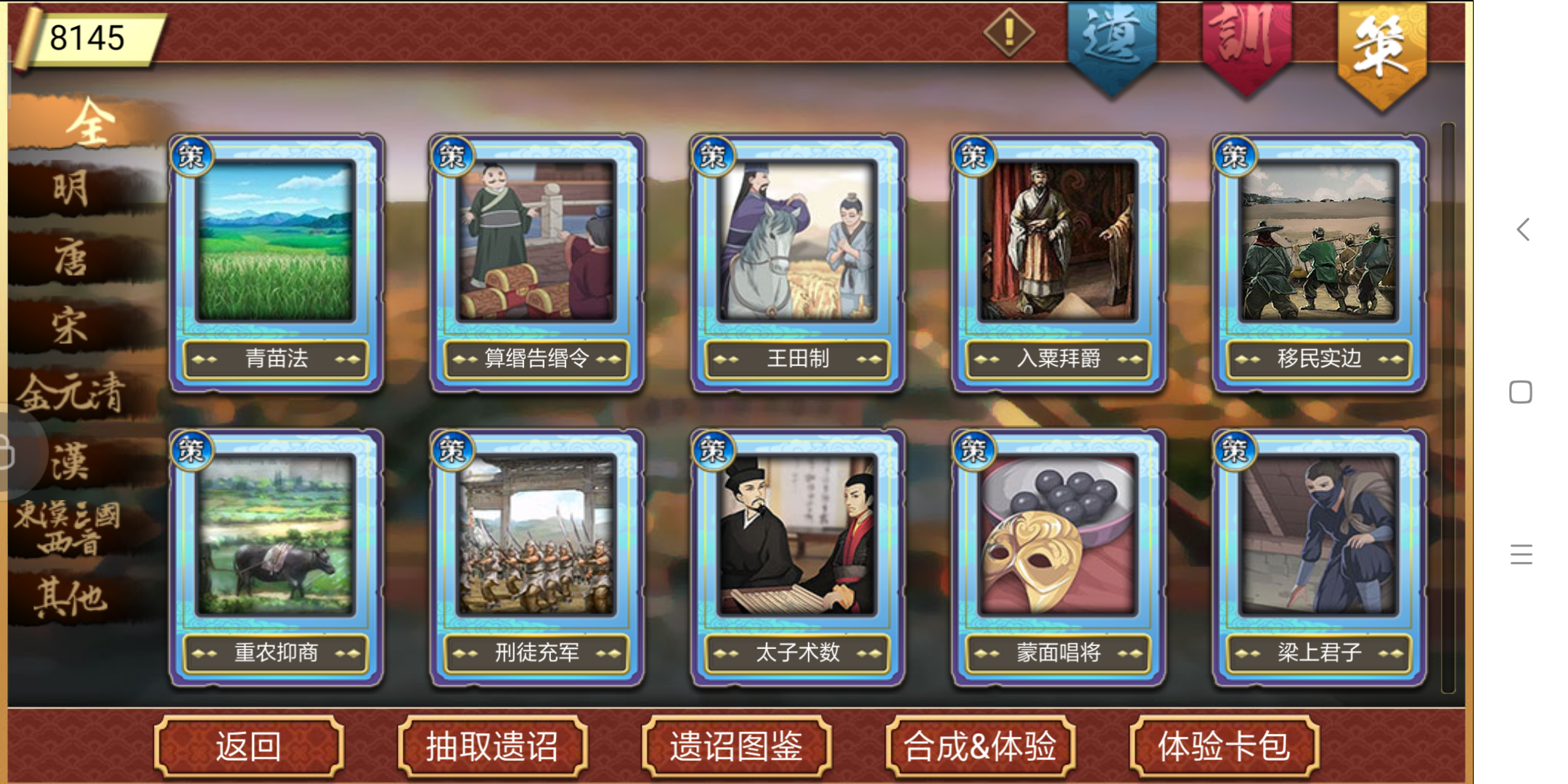Open the 体验卡包 button

1224,746
